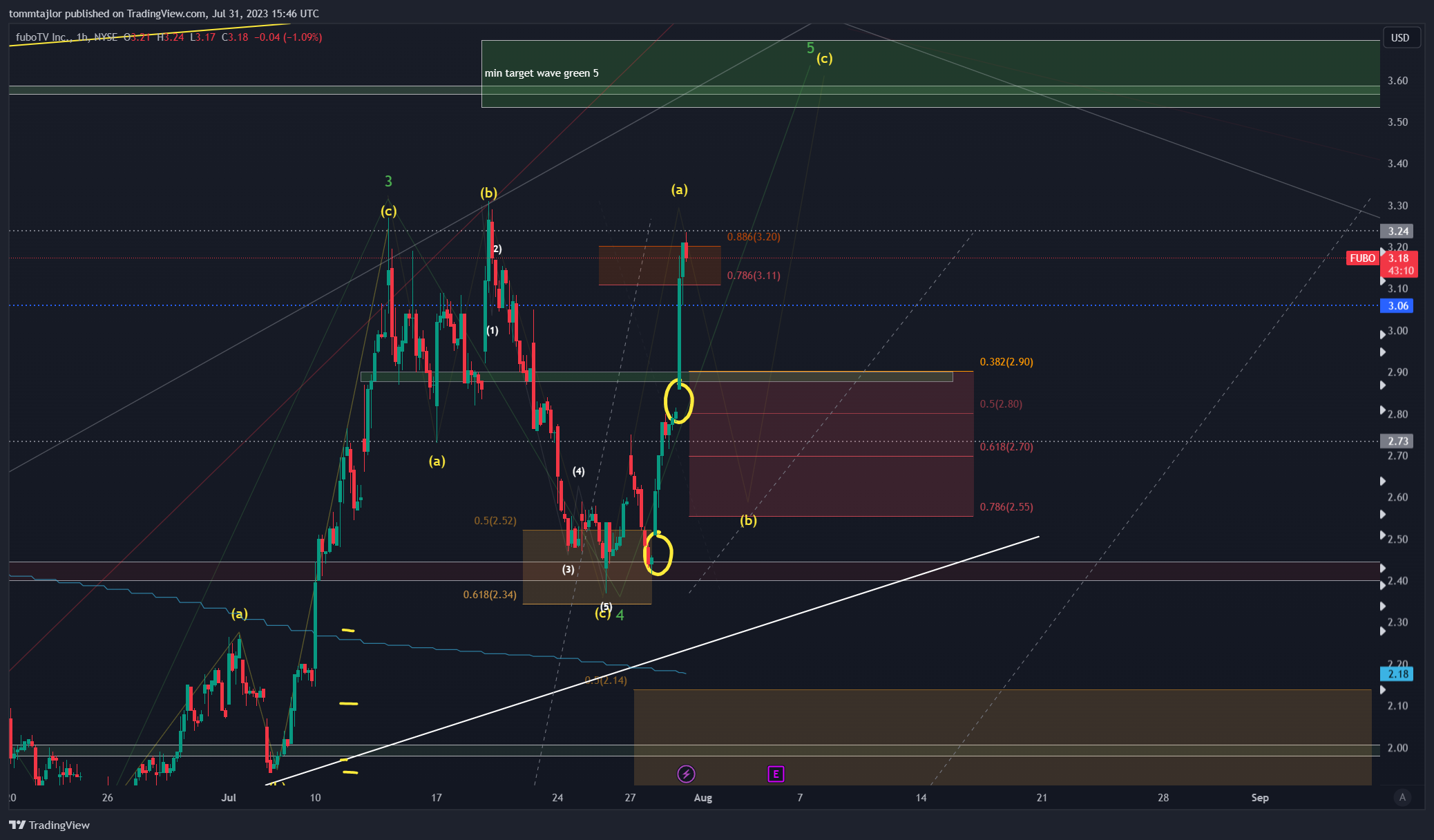Click the countdown timer 43:10 label
This screenshot has width=1434, height=840.
point(1399,271)
